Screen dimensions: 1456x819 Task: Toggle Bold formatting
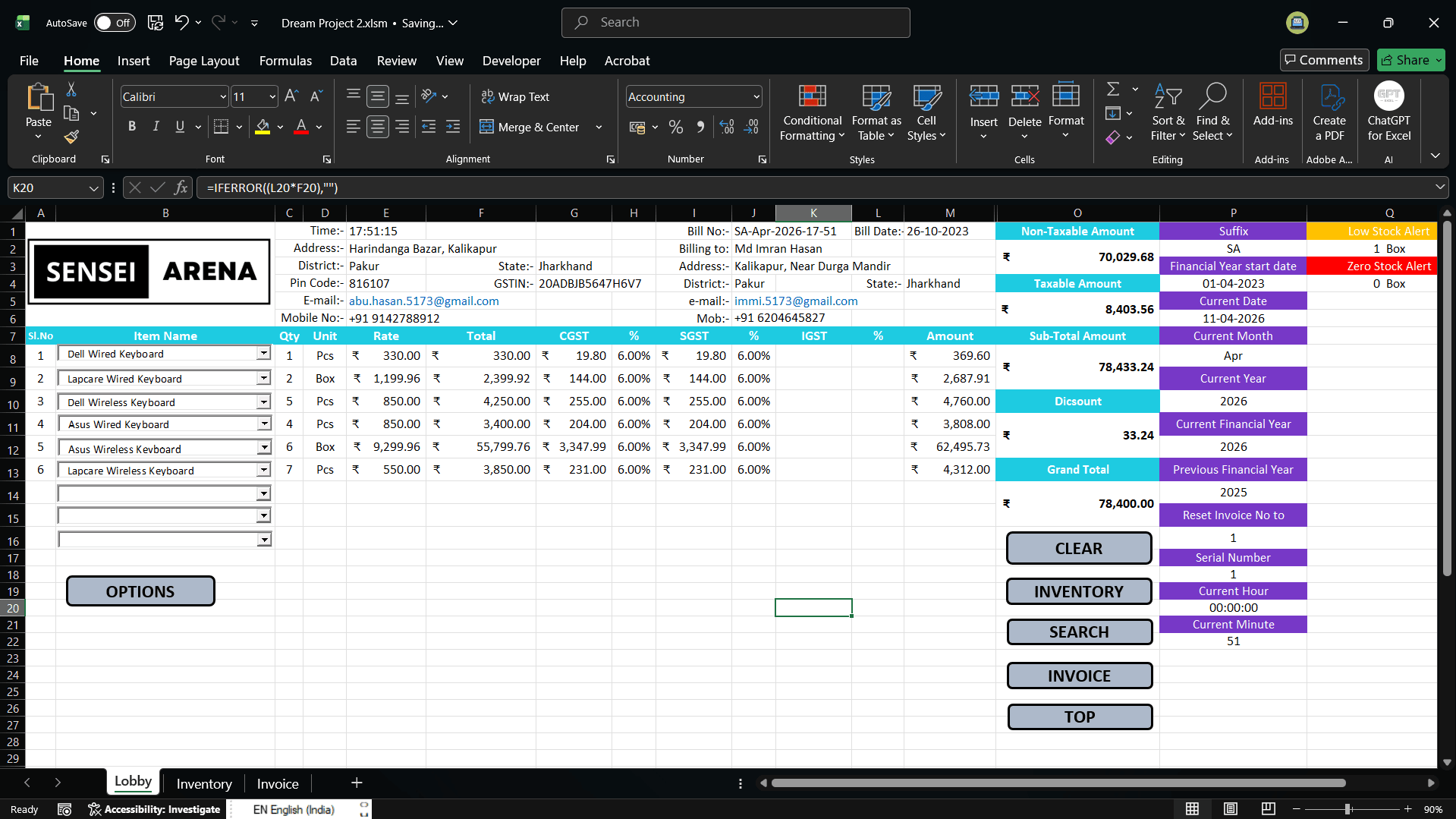click(132, 127)
